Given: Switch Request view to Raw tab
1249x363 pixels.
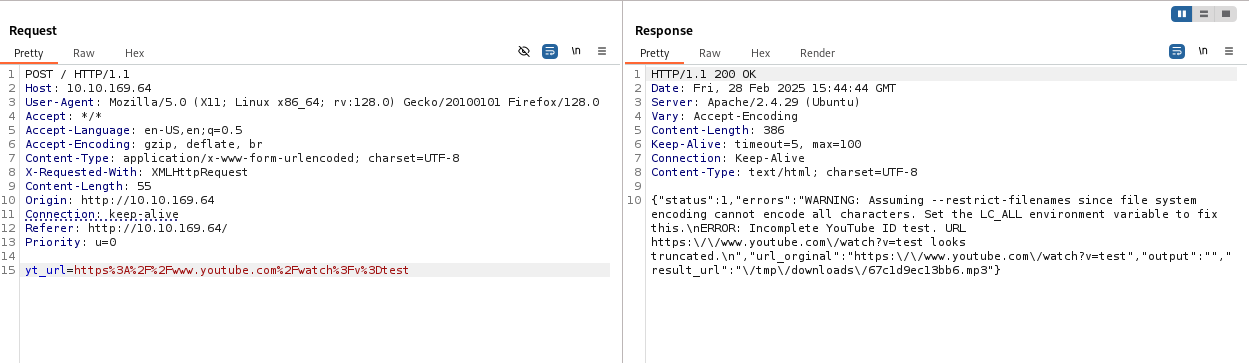Looking at the screenshot, I should pyautogui.click(x=84, y=53).
